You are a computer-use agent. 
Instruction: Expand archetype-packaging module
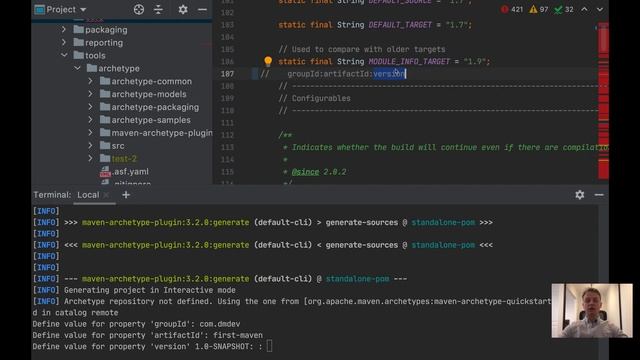[90, 107]
